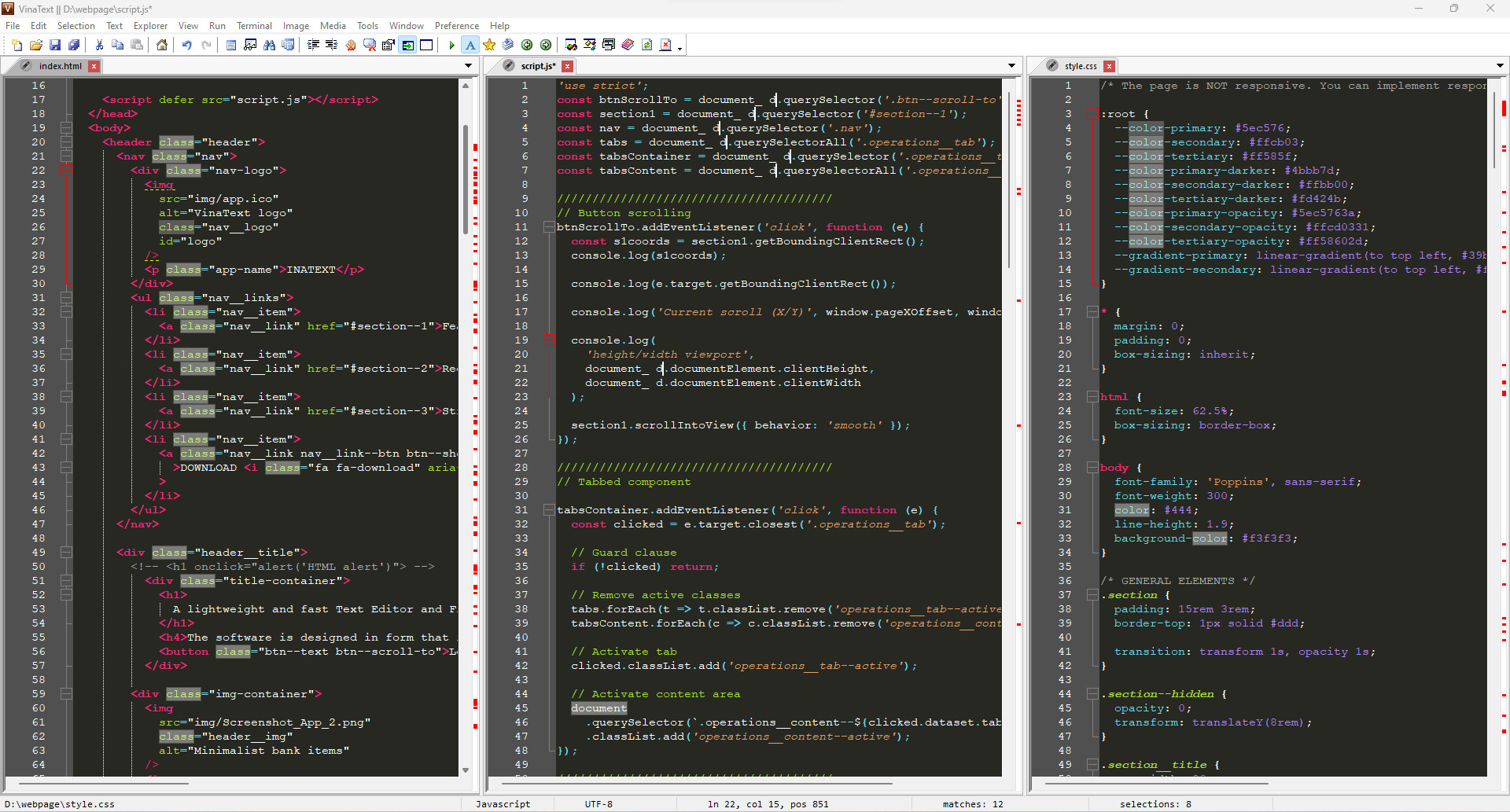
Task: Collapse the body tag fold at line 19
Action: [67, 128]
